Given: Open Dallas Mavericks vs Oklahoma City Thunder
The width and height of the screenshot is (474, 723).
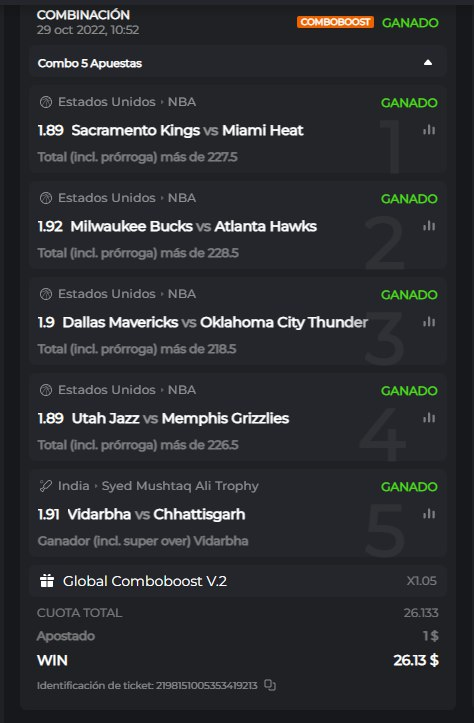Looking at the screenshot, I should (215, 322).
